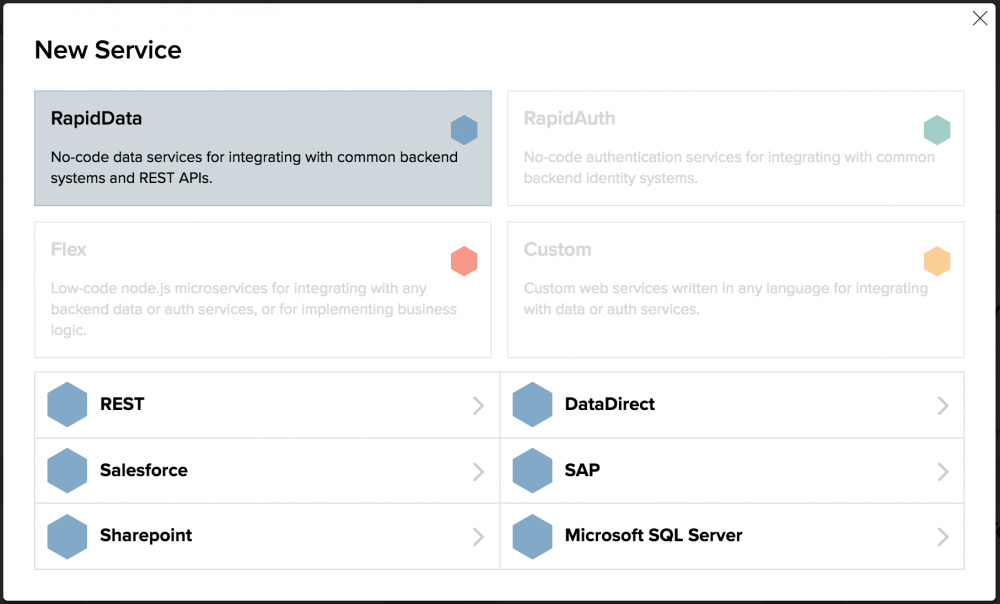Click the blue hexagon icon beside REST
This screenshot has height=604, width=1000.
click(67, 405)
